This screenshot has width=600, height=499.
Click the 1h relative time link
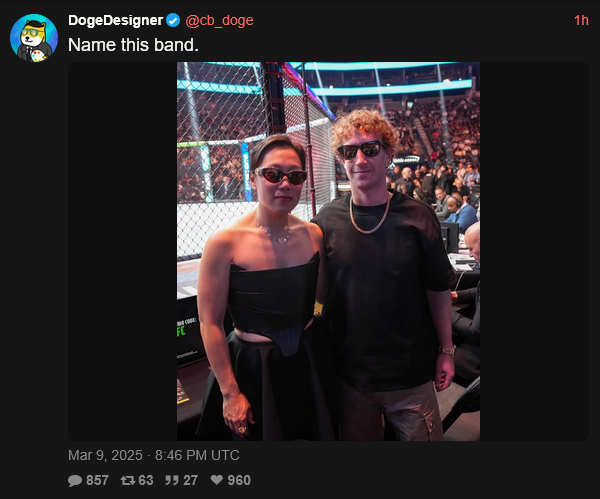pos(581,20)
